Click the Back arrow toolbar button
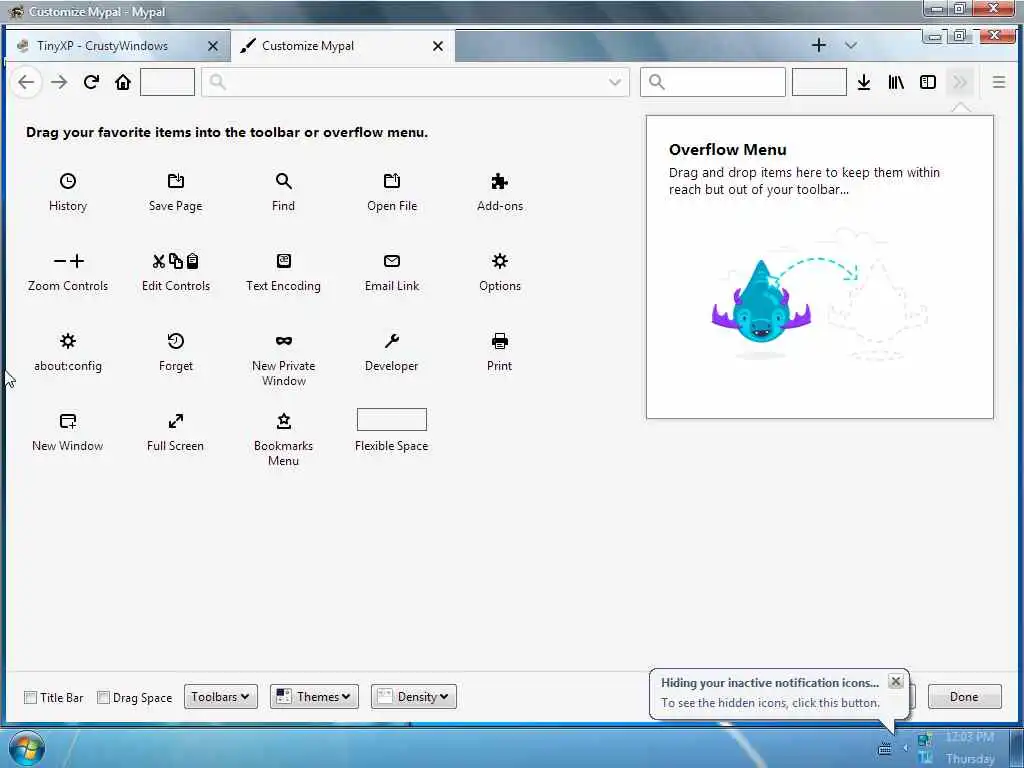 (x=26, y=82)
